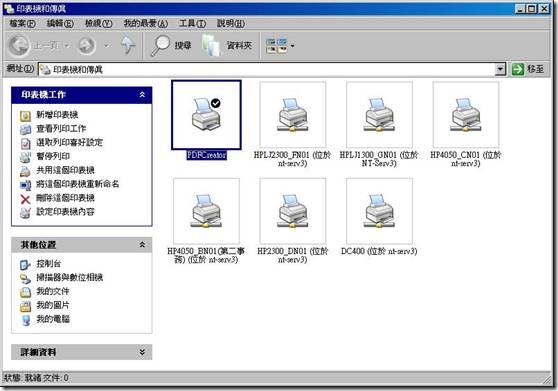Click the My Documents (我的文件) icon

point(25,292)
